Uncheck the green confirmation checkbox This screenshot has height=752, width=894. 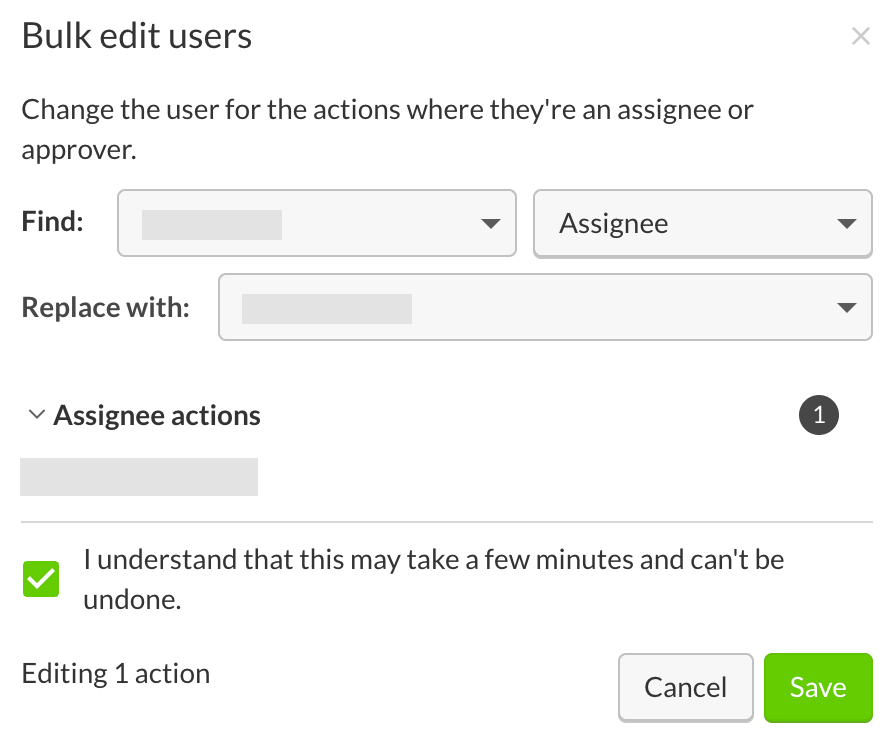(x=41, y=579)
